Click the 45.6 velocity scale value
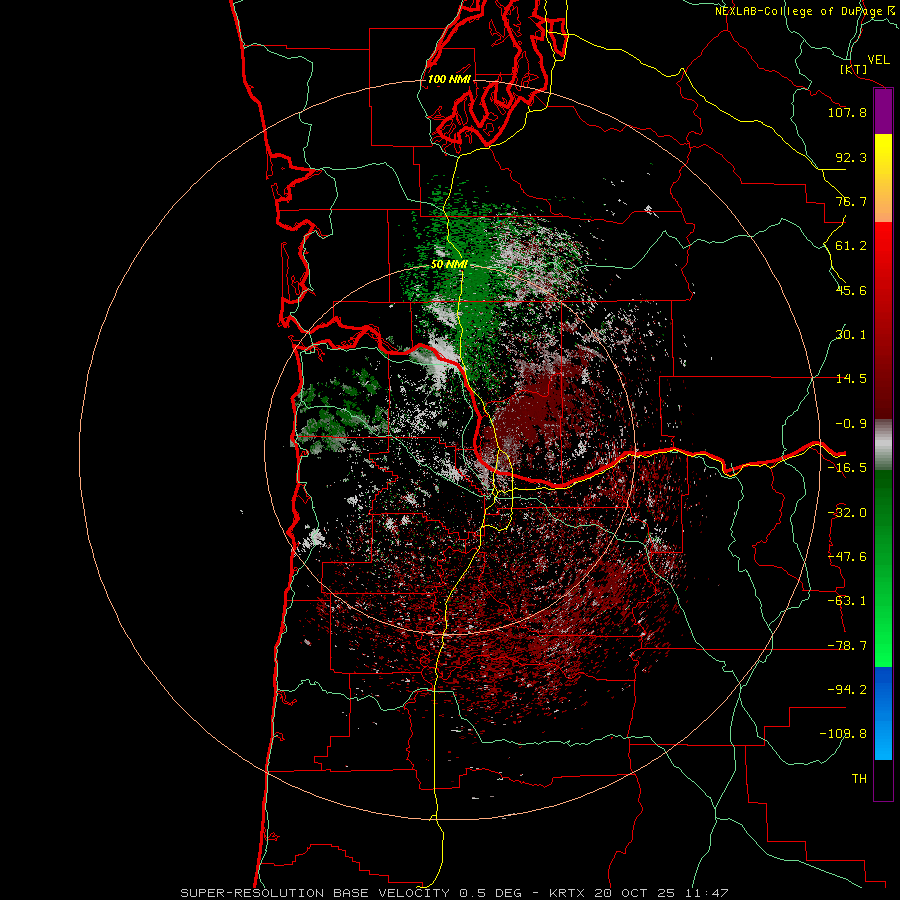 coord(851,290)
